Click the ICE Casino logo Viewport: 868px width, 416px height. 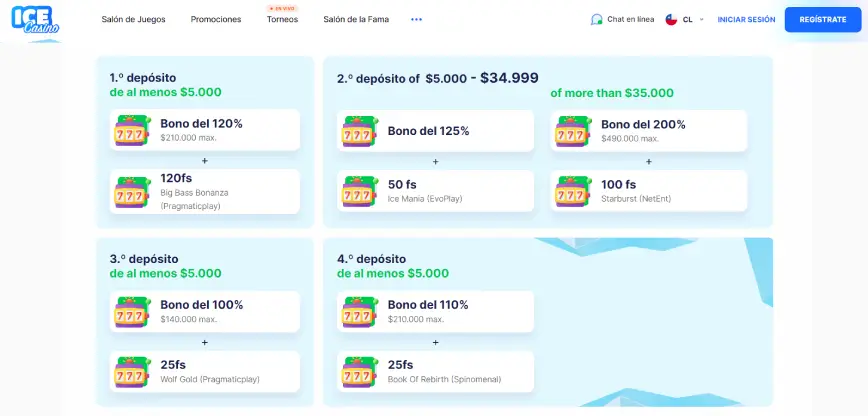point(36,19)
